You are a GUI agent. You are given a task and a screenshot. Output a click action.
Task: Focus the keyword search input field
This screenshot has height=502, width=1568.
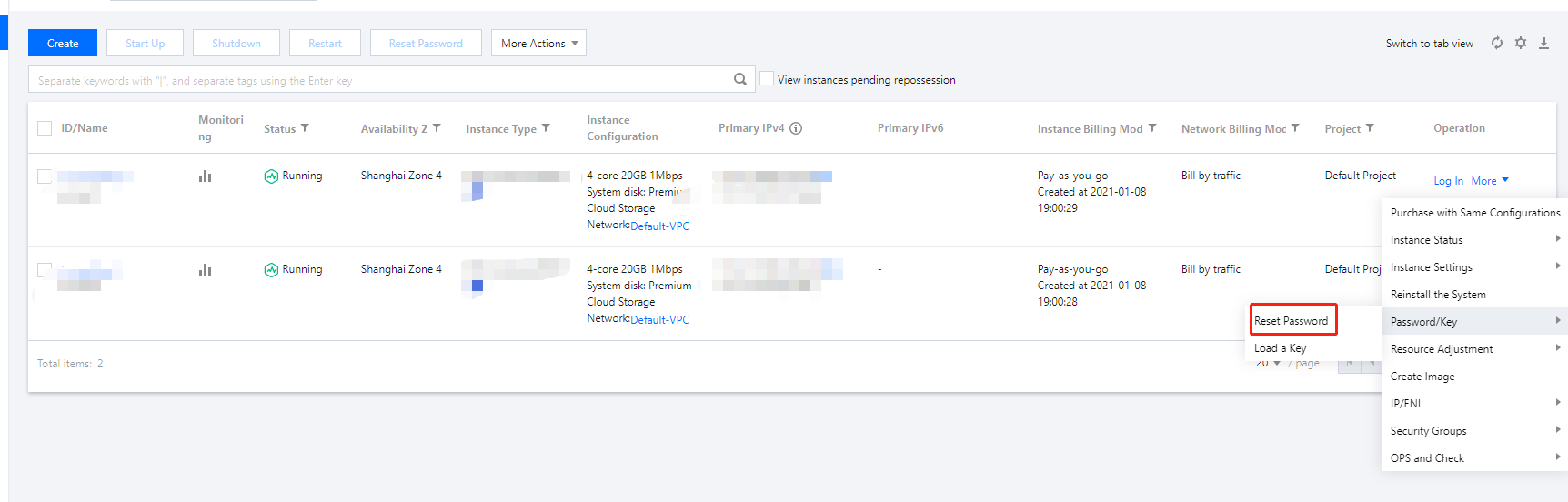[382, 80]
